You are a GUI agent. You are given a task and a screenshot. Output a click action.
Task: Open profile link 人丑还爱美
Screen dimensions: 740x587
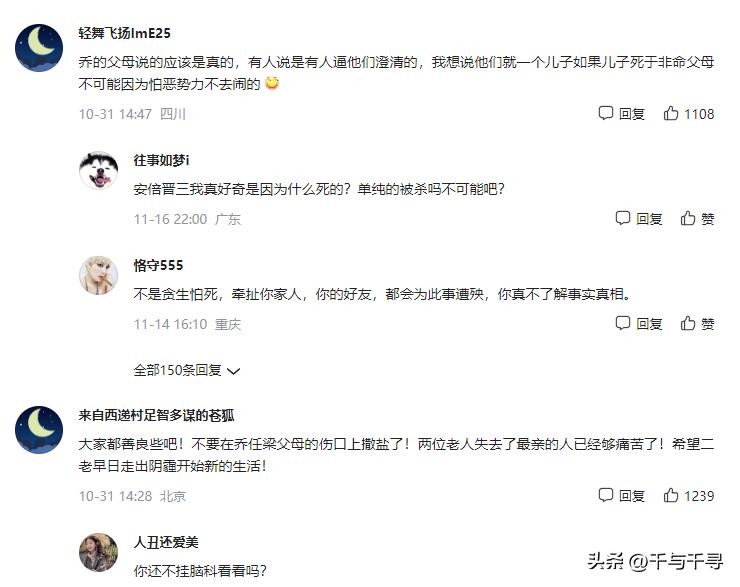[166, 543]
